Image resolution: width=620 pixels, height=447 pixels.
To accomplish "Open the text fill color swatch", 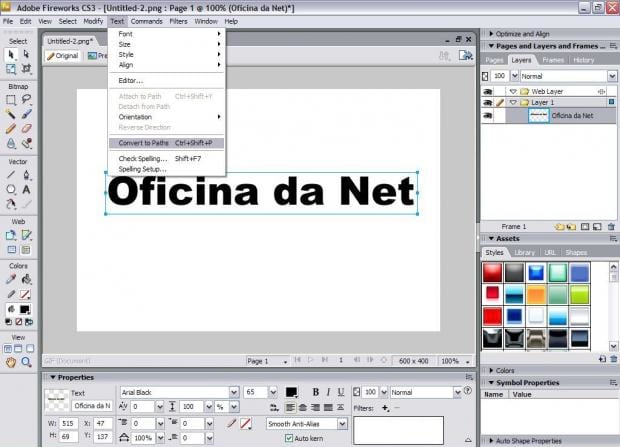I will pos(291,392).
